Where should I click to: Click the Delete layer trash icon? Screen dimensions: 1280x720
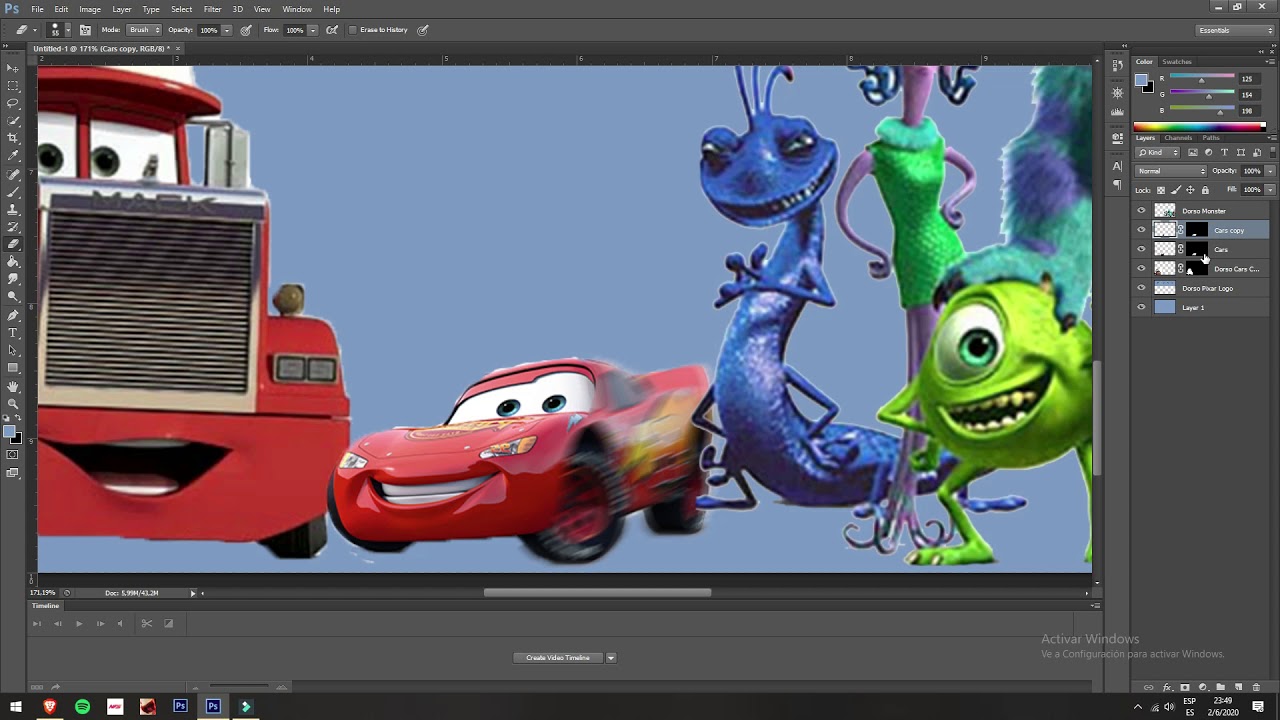(x=1256, y=688)
